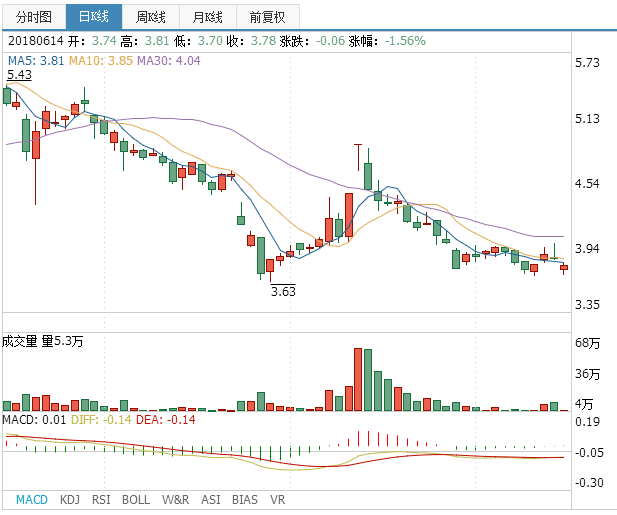The height and width of the screenshot is (515, 617).
Task: Click the DEA: -0.14 label
Action: point(166,420)
